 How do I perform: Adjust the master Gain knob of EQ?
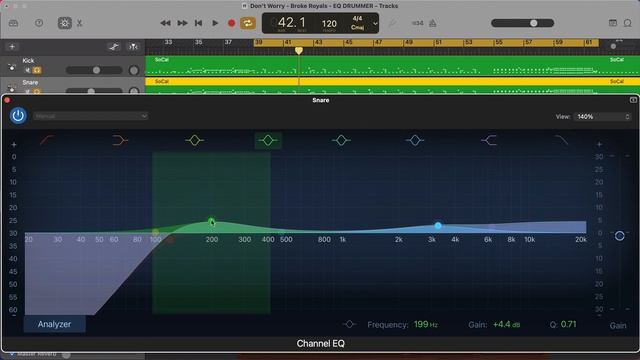620,236
